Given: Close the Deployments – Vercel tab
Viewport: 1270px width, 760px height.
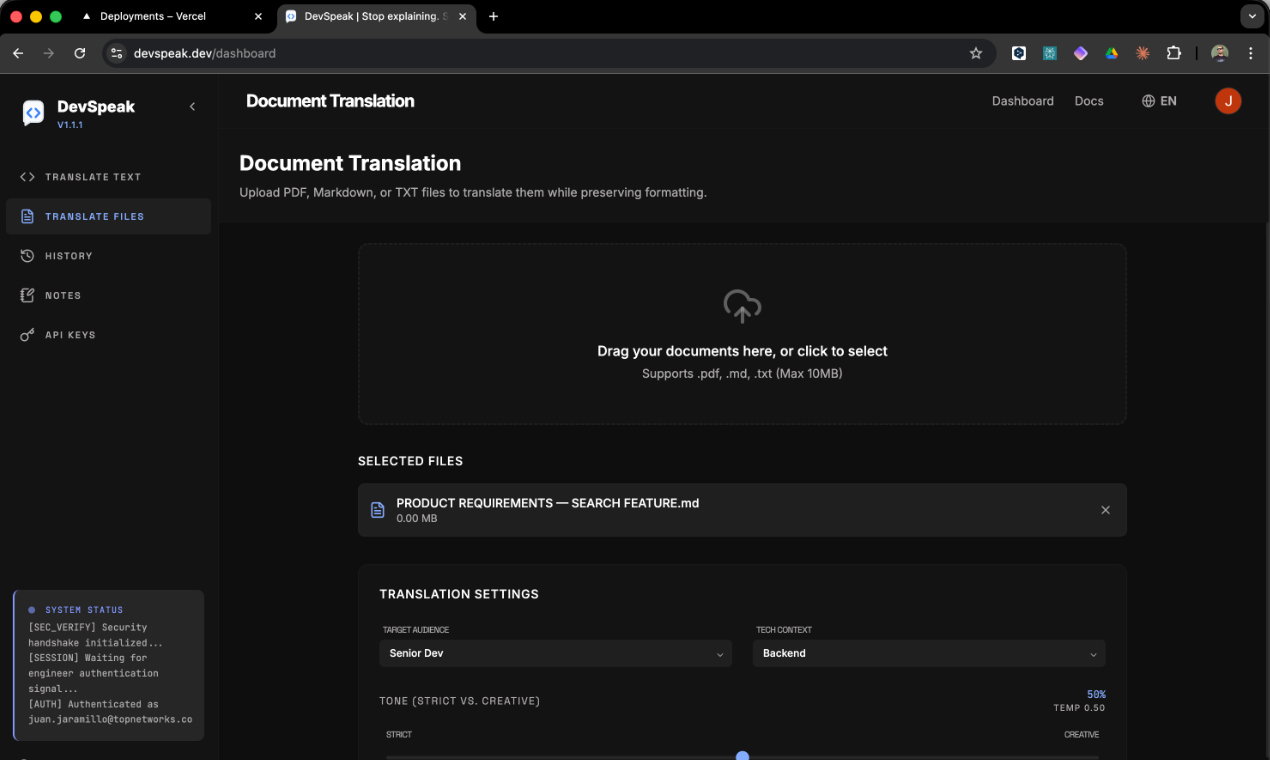Looking at the screenshot, I should point(258,17).
